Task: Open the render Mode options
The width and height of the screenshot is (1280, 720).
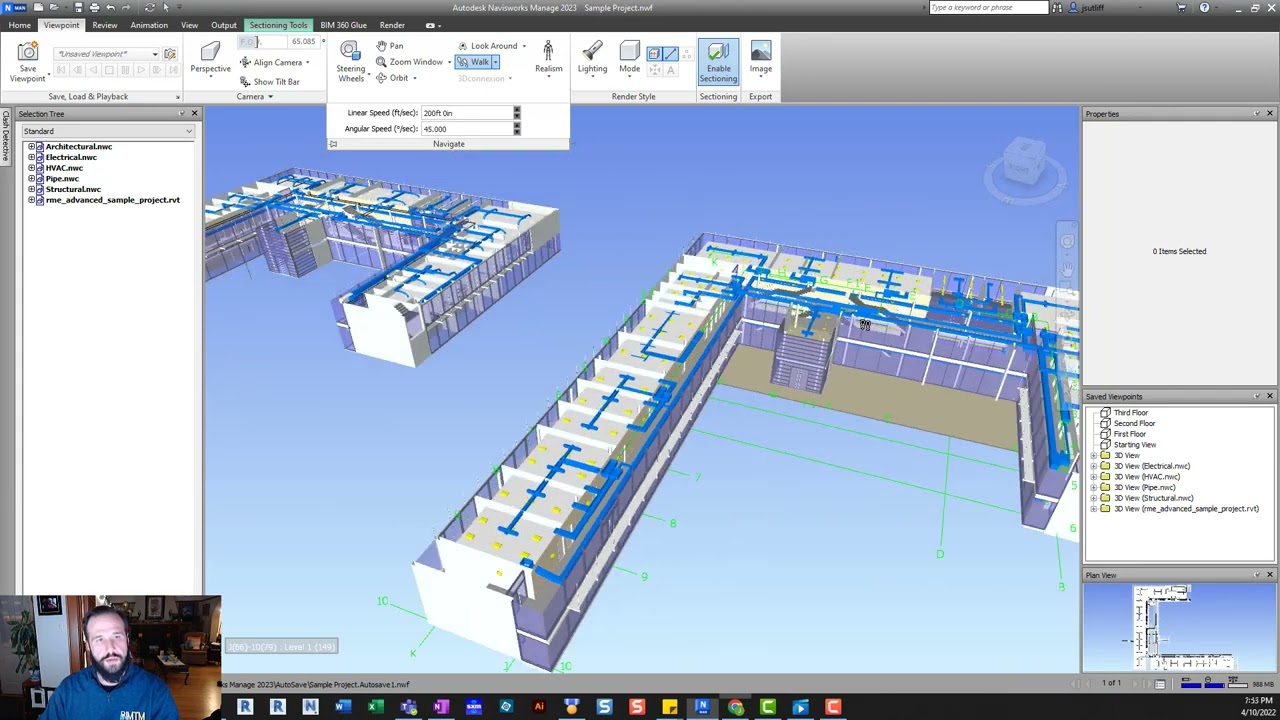Action: tap(629, 58)
